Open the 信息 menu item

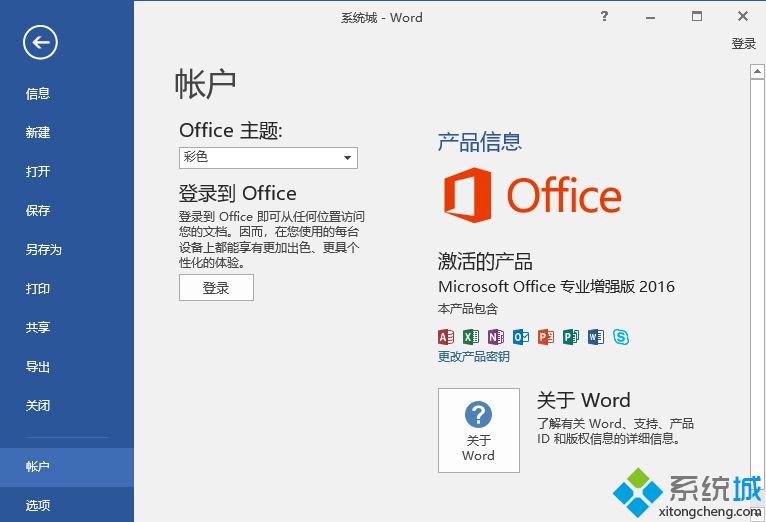pos(67,93)
